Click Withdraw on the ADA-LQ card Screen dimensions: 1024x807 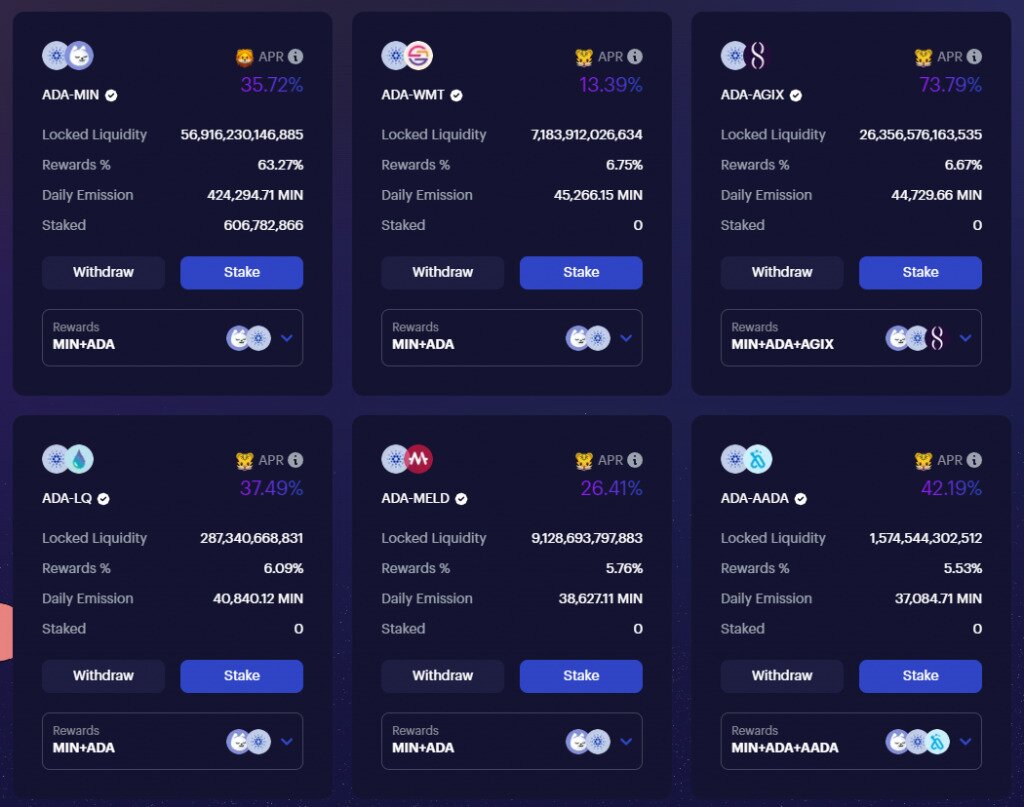coord(103,676)
